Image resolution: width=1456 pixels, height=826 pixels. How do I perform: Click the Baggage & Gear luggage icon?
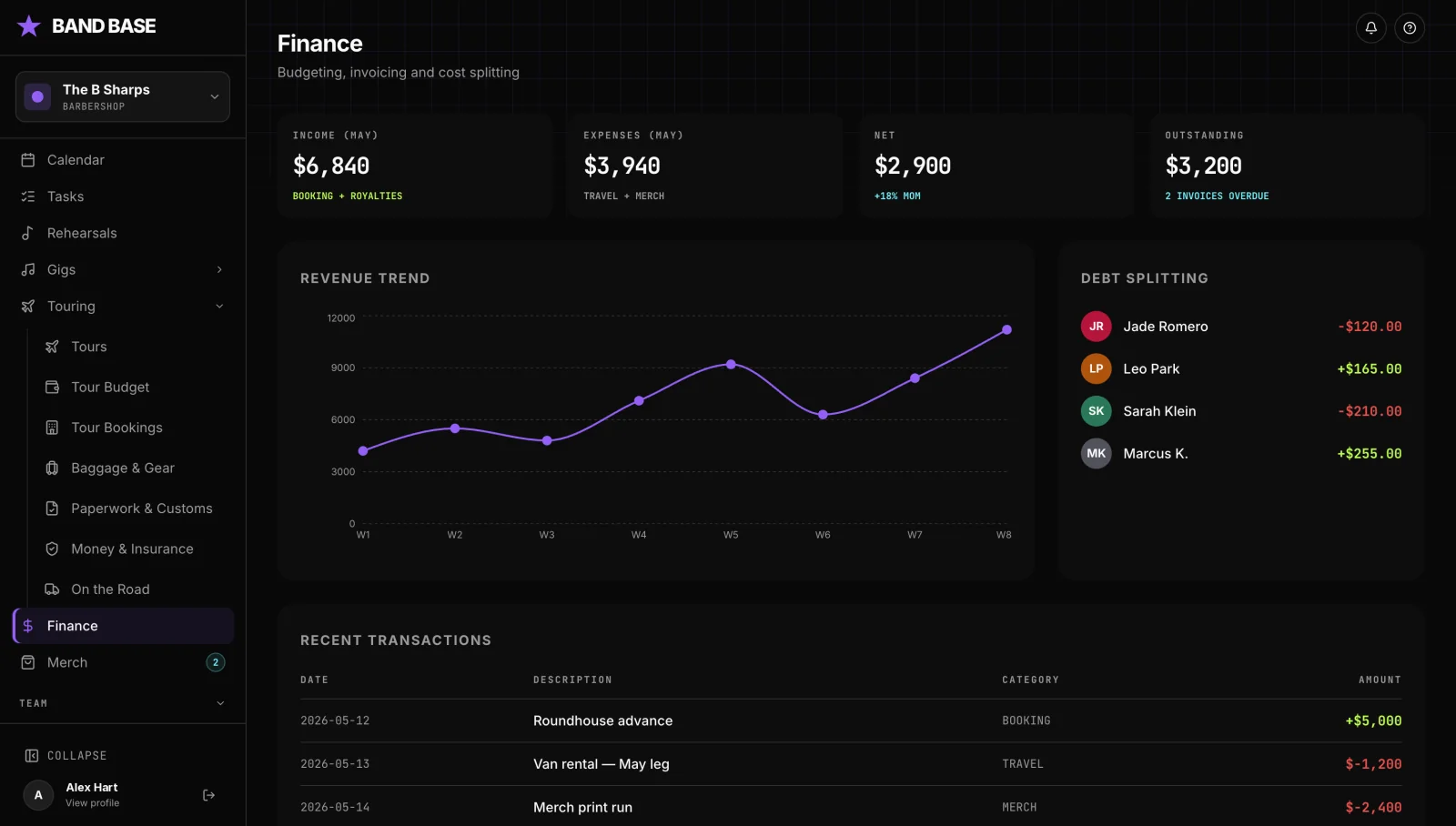click(x=52, y=468)
